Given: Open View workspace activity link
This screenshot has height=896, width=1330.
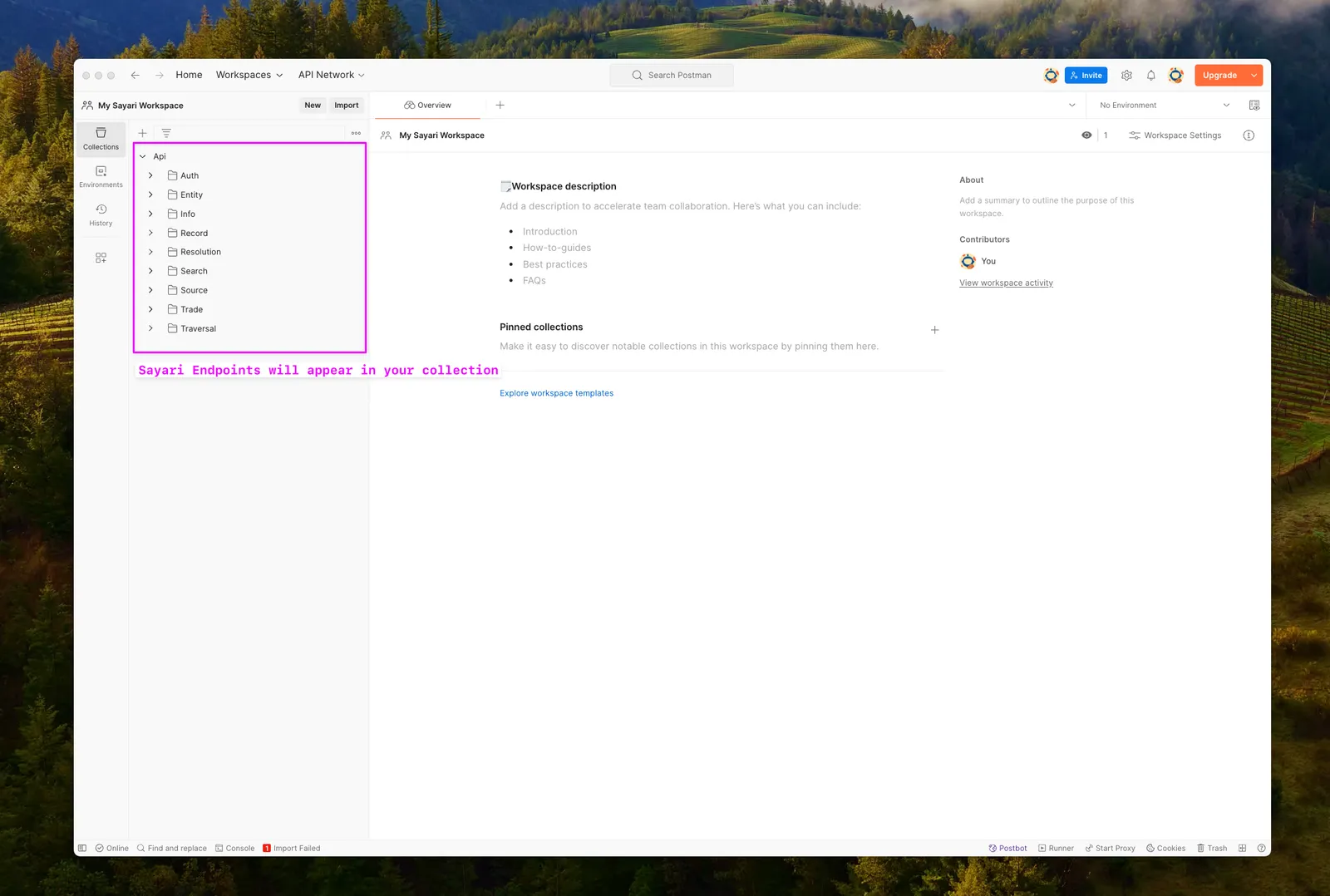Looking at the screenshot, I should (x=1006, y=283).
